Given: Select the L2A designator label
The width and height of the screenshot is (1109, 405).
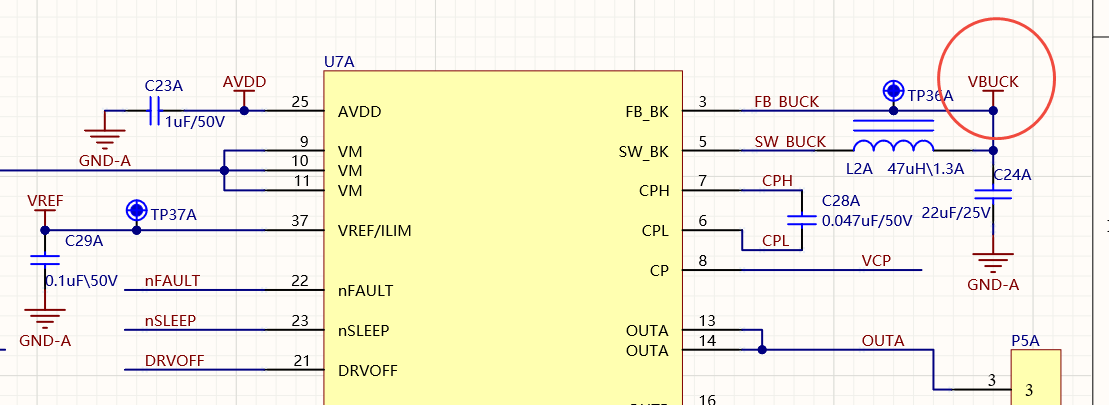Looking at the screenshot, I should (x=859, y=169).
